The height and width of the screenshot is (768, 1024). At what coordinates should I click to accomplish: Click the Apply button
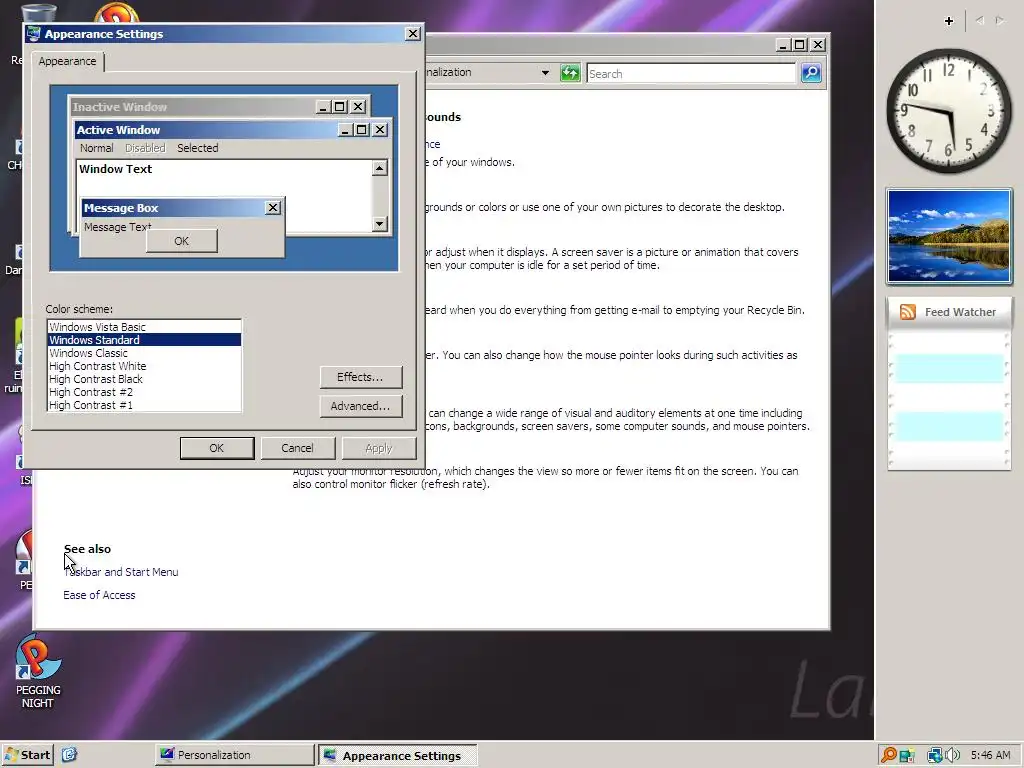(x=379, y=448)
